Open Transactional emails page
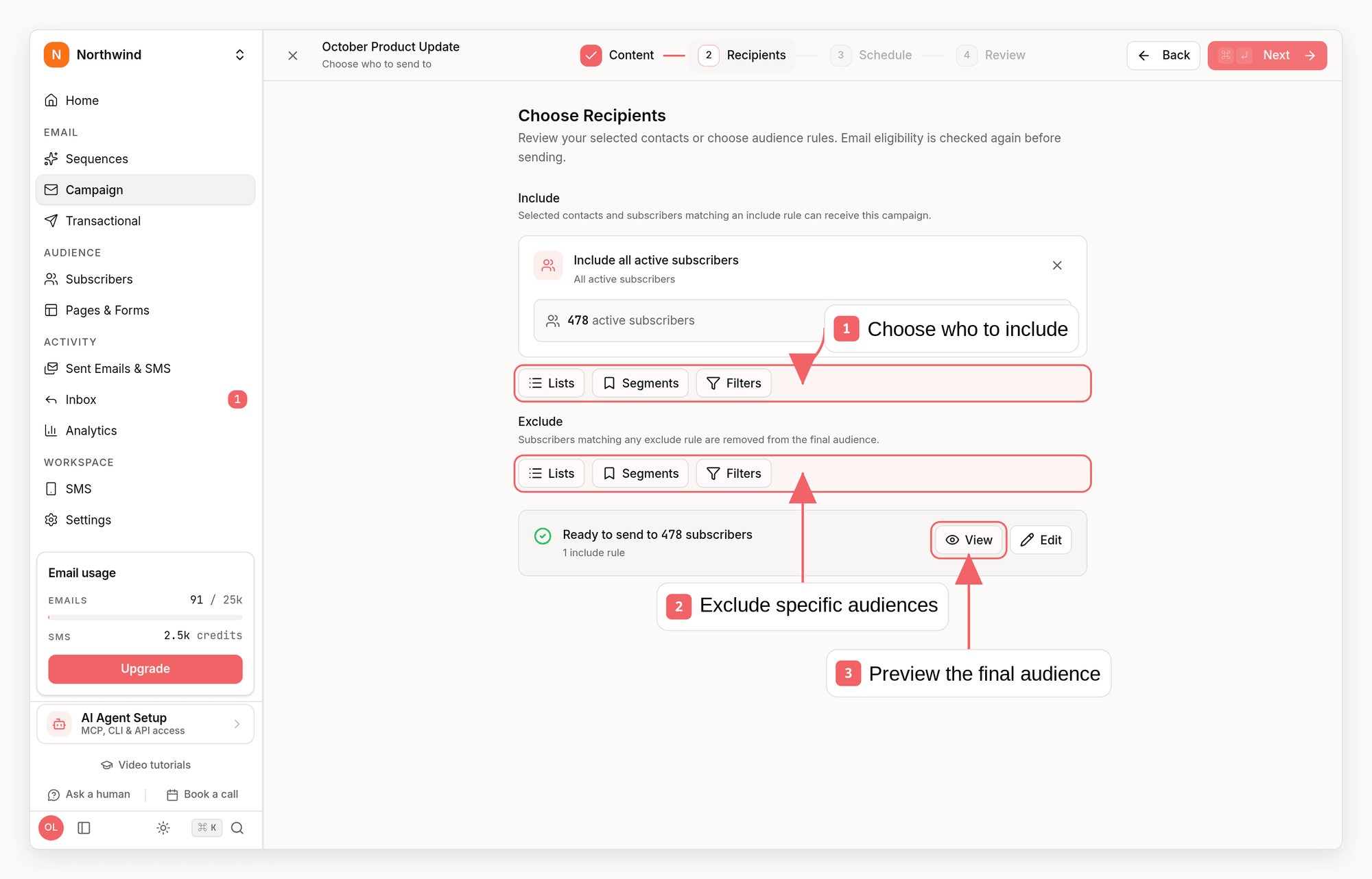Image resolution: width=1372 pixels, height=879 pixels. click(145, 221)
